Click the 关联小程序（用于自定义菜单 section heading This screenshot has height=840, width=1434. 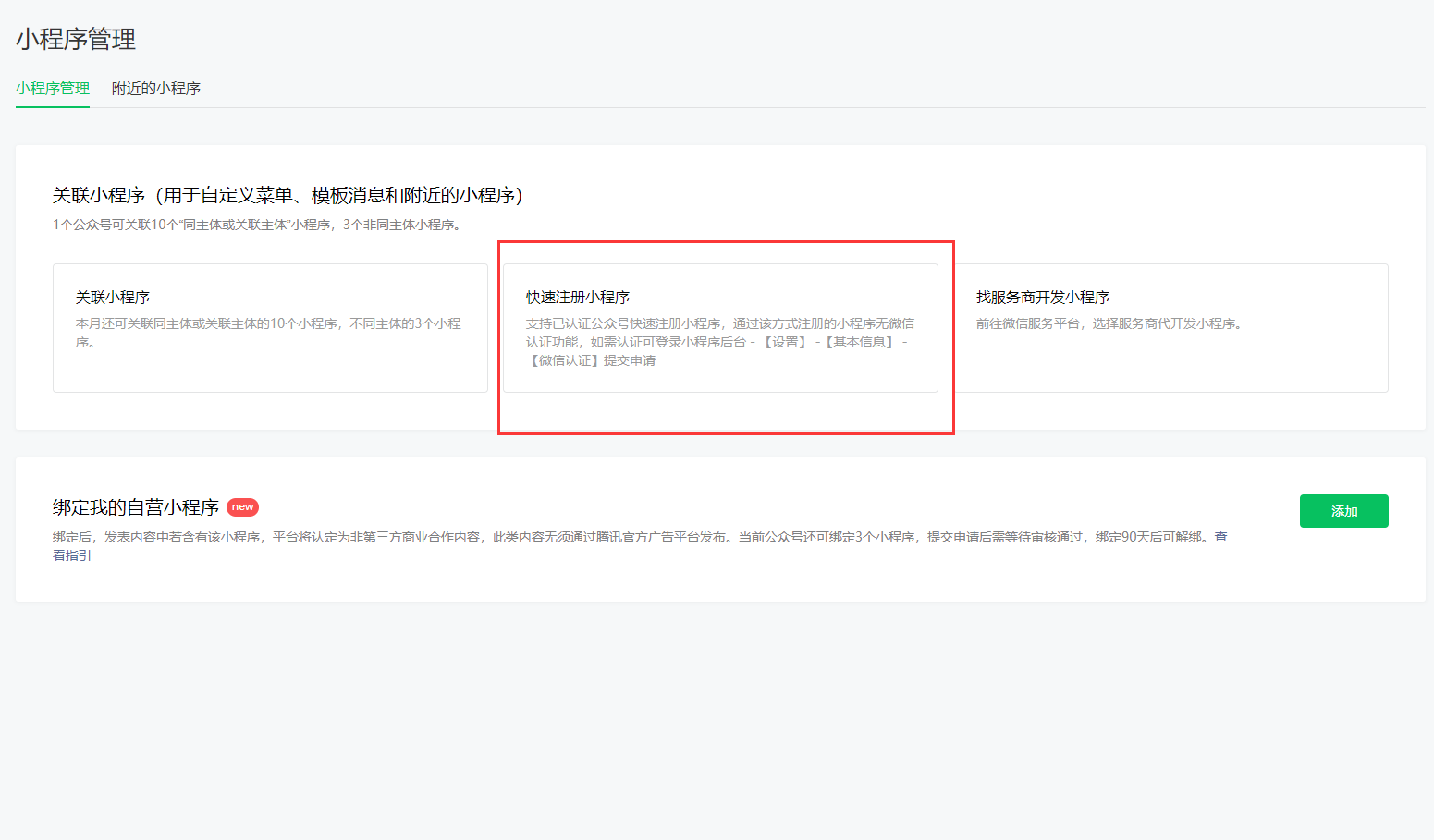(288, 195)
